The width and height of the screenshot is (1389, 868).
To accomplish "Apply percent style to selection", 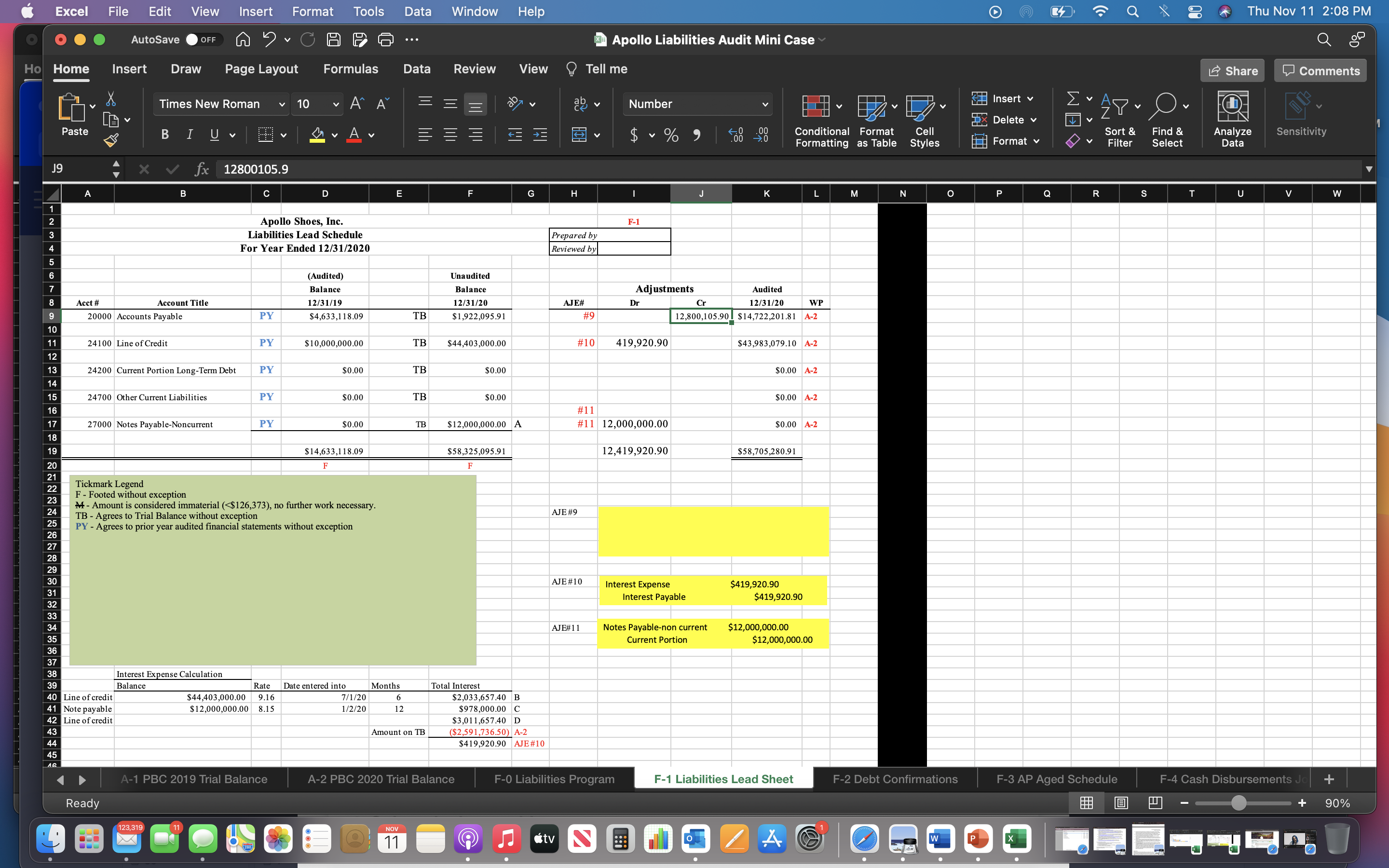I will 670,135.
